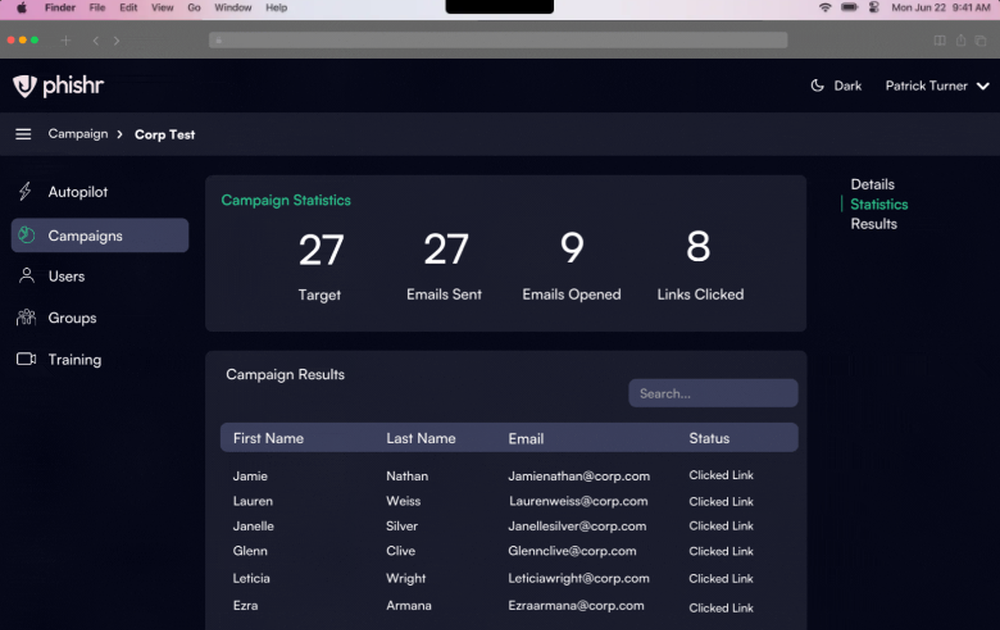Click the new tab plus icon
The width and height of the screenshot is (1000, 630).
click(65, 40)
